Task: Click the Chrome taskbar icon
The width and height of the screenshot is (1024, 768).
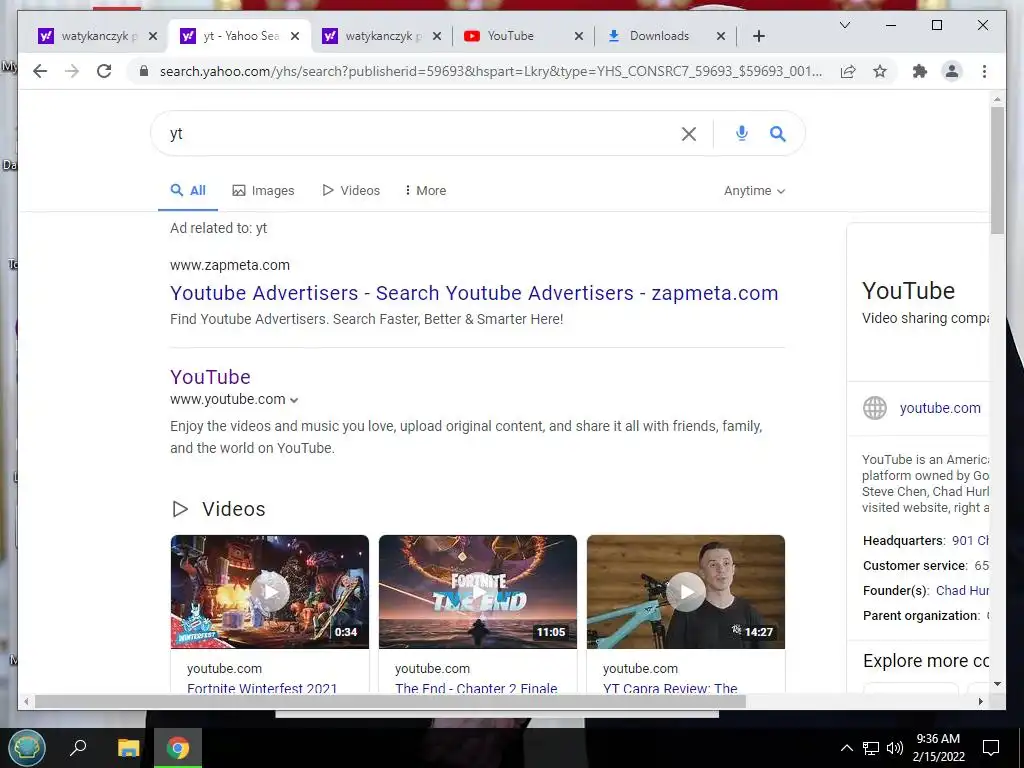Action: pos(178,747)
